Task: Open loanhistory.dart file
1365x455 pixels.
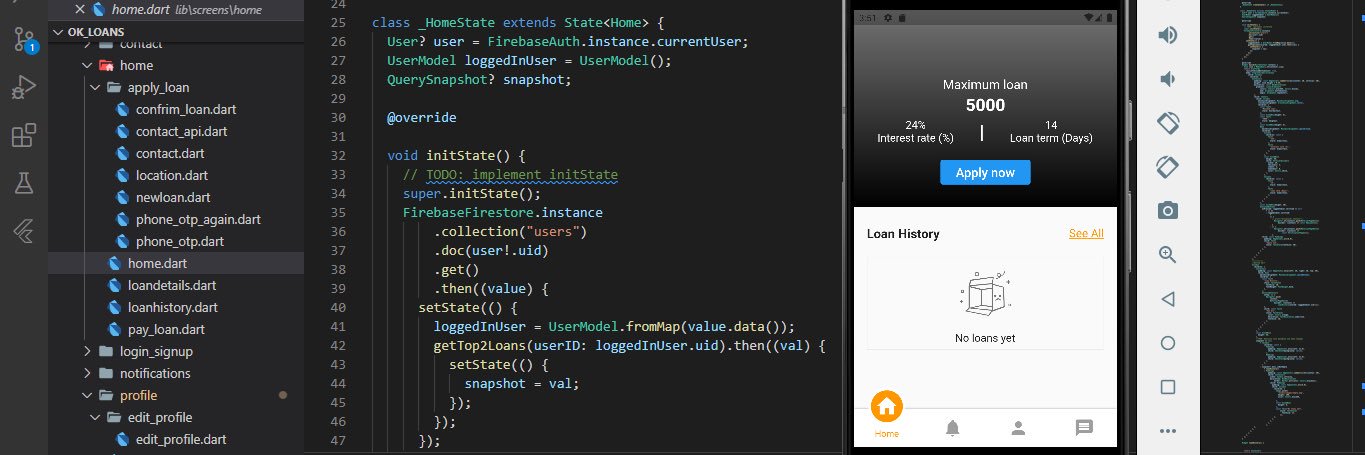Action: point(173,307)
